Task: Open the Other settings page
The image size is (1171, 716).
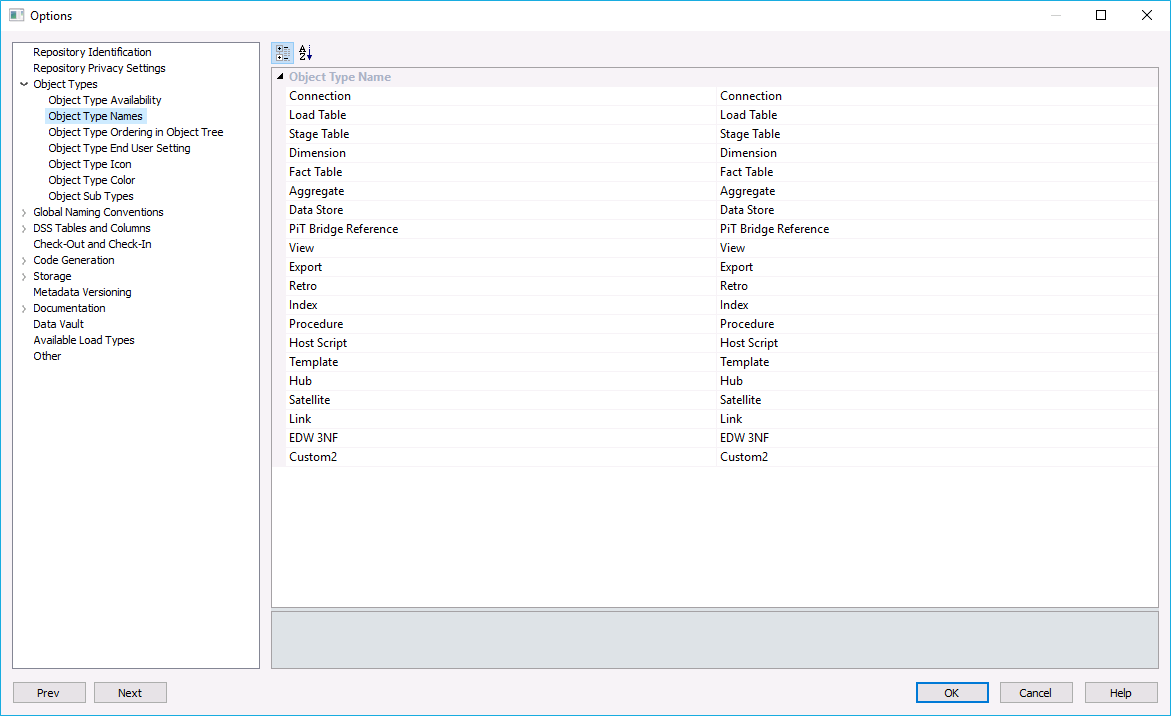Action: [47, 356]
